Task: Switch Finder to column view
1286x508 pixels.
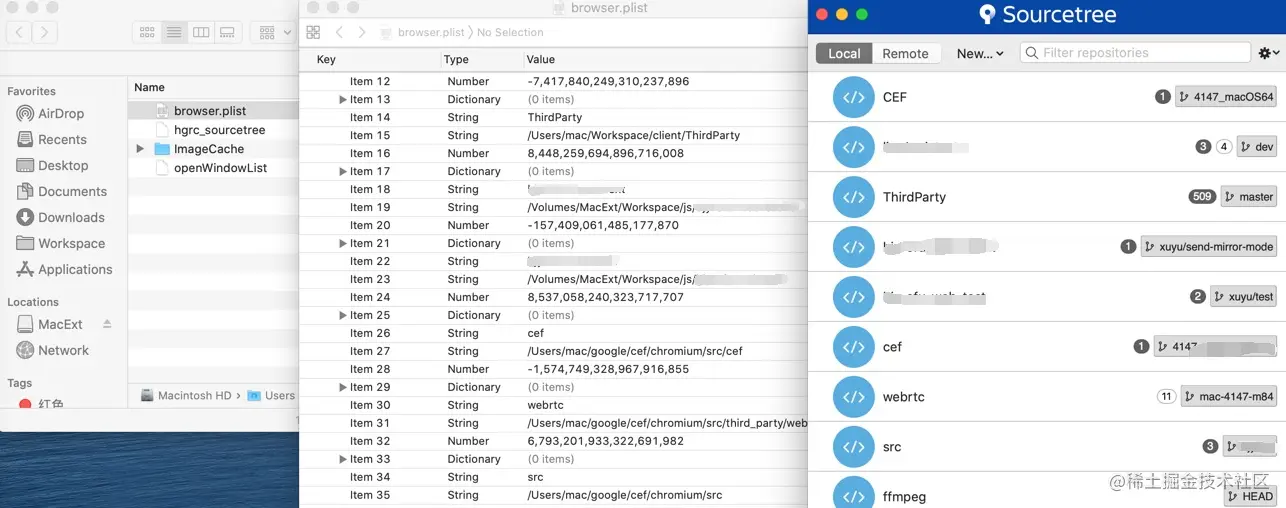Action: click(201, 32)
